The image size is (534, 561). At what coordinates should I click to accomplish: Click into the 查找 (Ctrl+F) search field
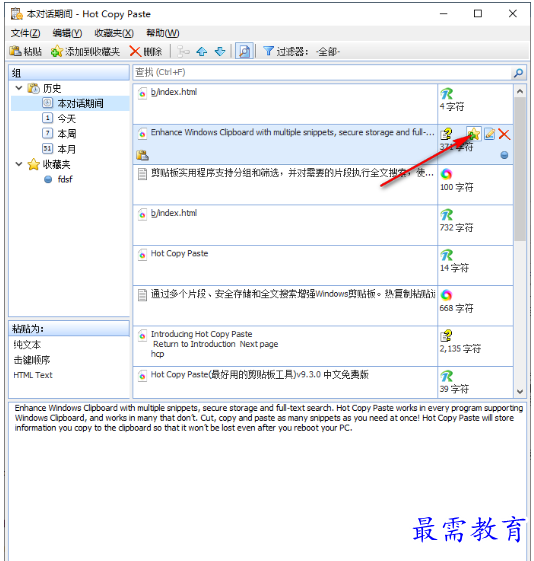[x=323, y=73]
